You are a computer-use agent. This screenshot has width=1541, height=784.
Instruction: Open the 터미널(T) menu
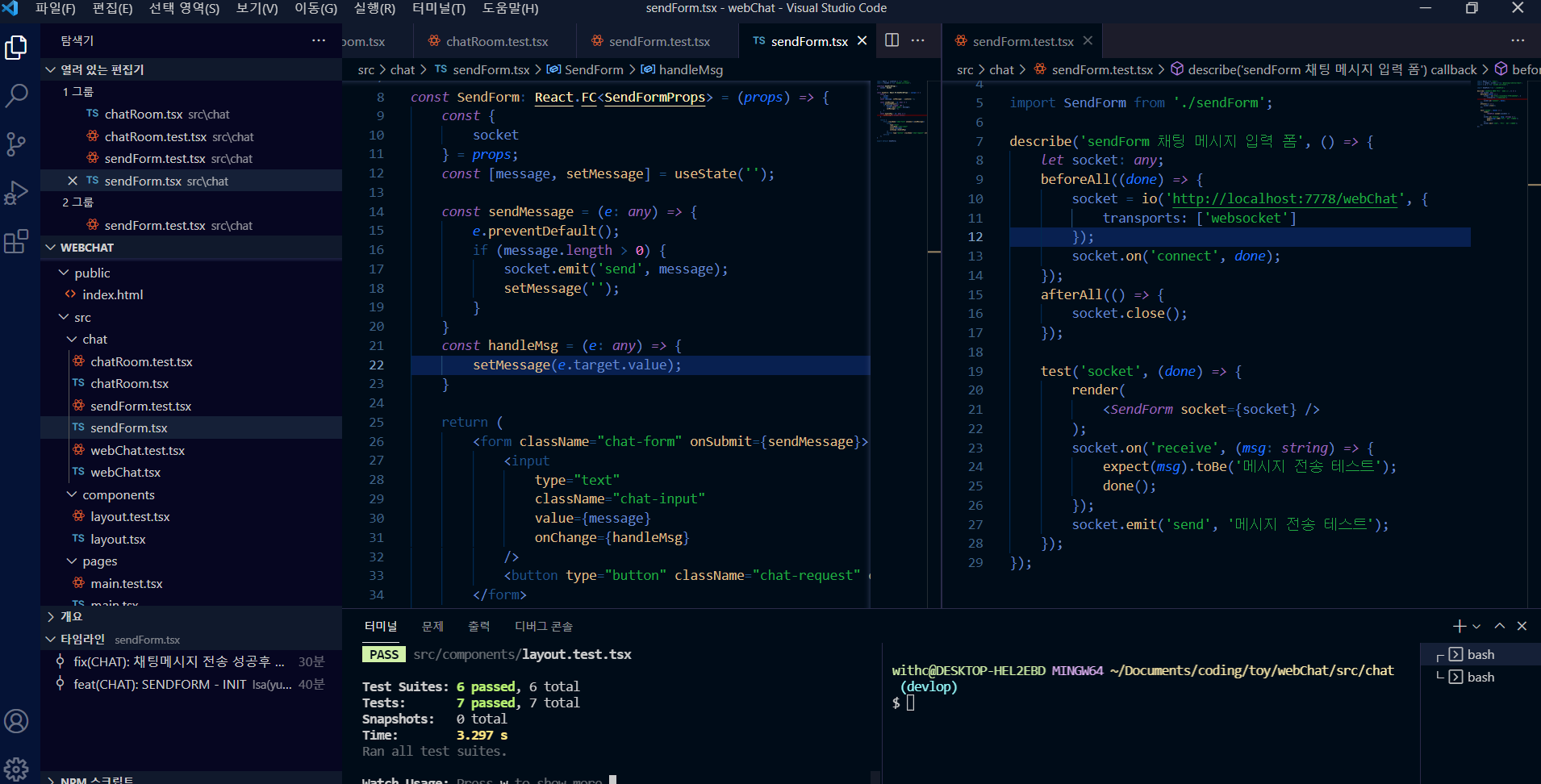(x=438, y=8)
